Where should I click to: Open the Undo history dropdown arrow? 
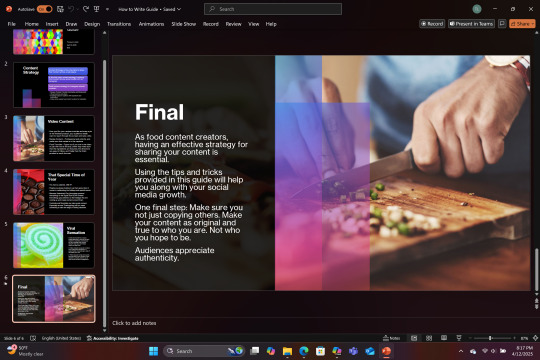click(x=77, y=9)
